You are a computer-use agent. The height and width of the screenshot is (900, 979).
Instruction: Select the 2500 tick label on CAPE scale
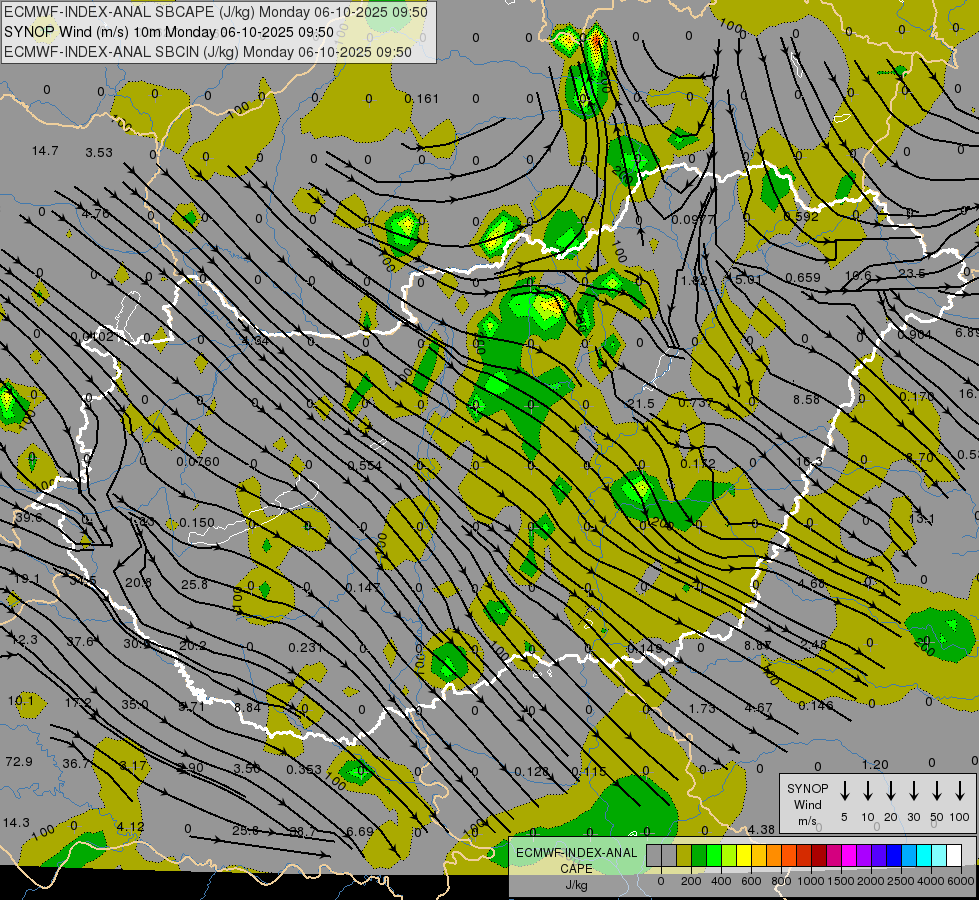(901, 881)
